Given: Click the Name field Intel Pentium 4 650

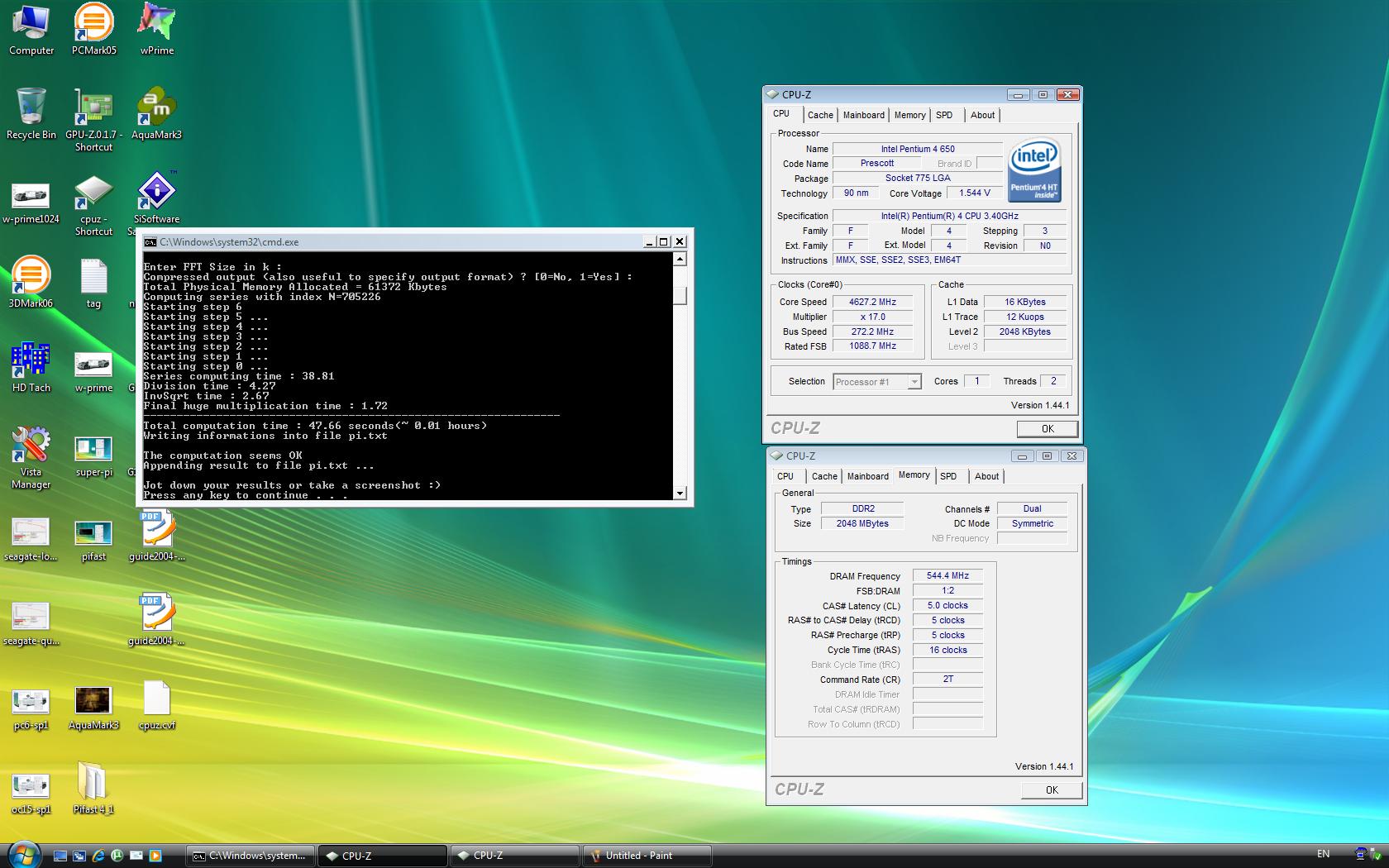Looking at the screenshot, I should [917, 149].
